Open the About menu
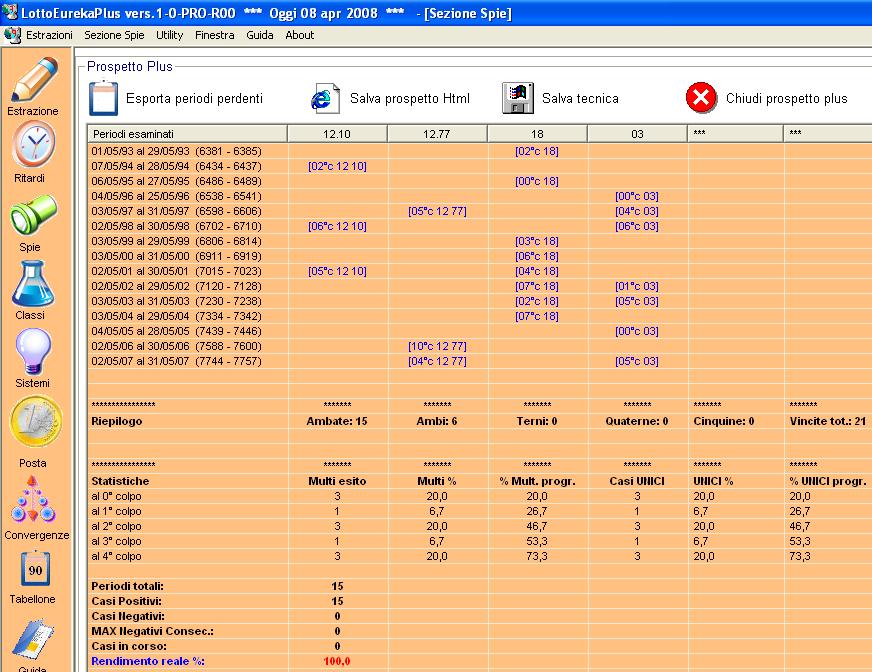Image resolution: width=872 pixels, height=672 pixels. tap(300, 35)
